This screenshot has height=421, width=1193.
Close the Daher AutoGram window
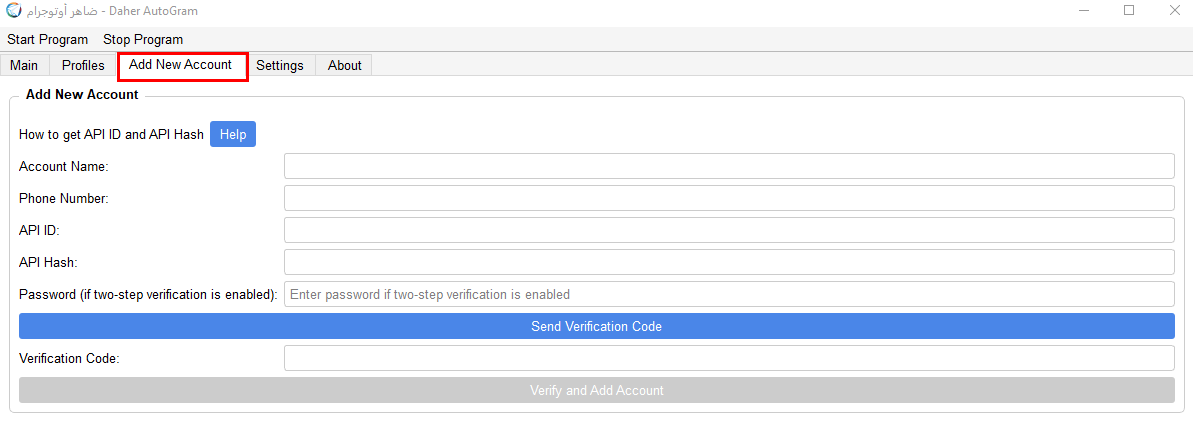click(x=1174, y=11)
